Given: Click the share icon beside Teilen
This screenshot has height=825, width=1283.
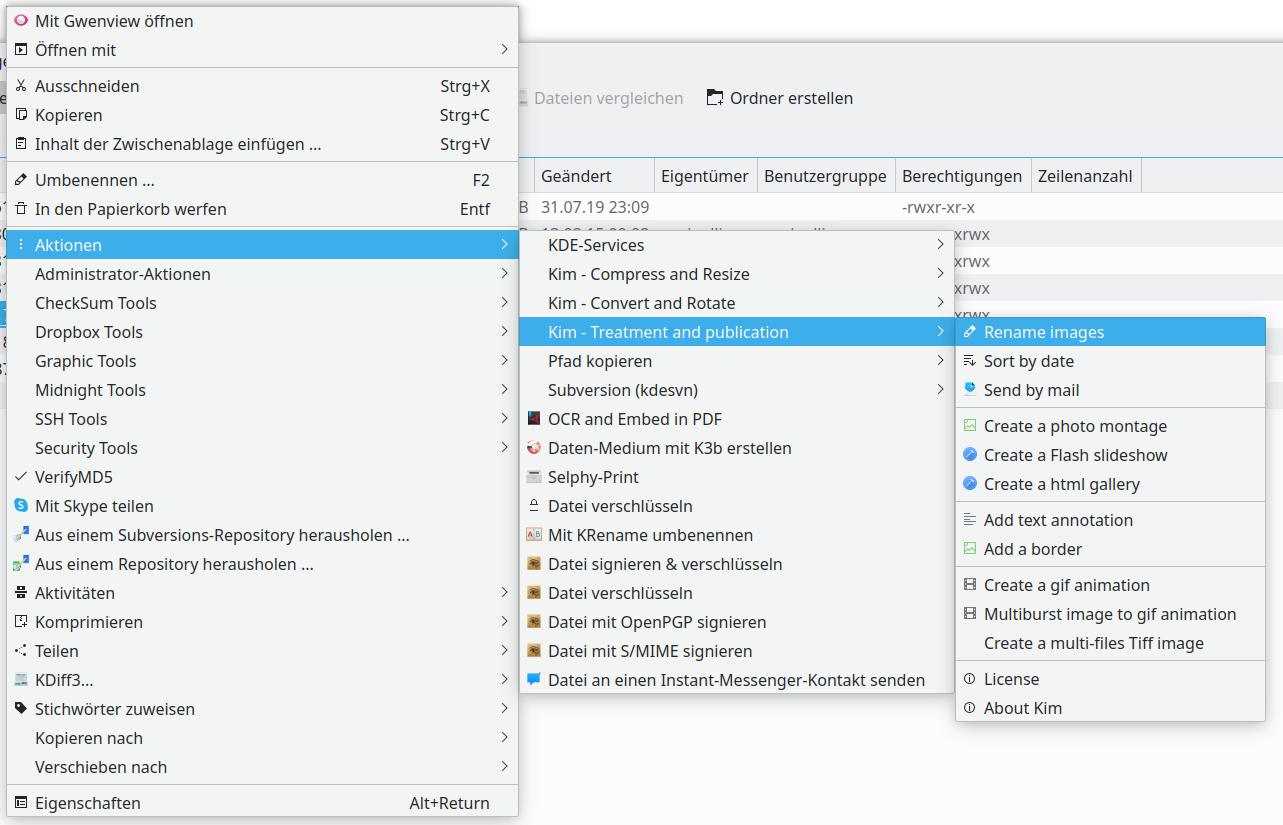Looking at the screenshot, I should tap(21, 651).
